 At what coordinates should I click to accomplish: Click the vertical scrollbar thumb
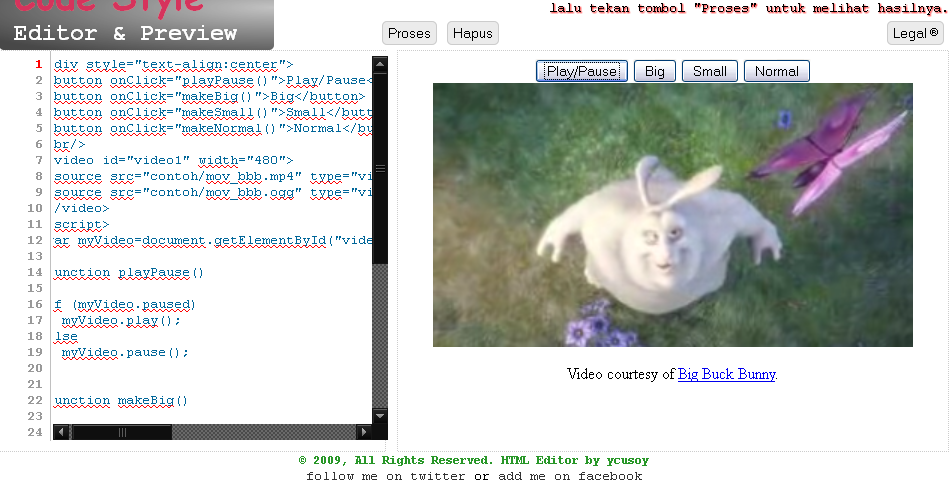(380, 168)
